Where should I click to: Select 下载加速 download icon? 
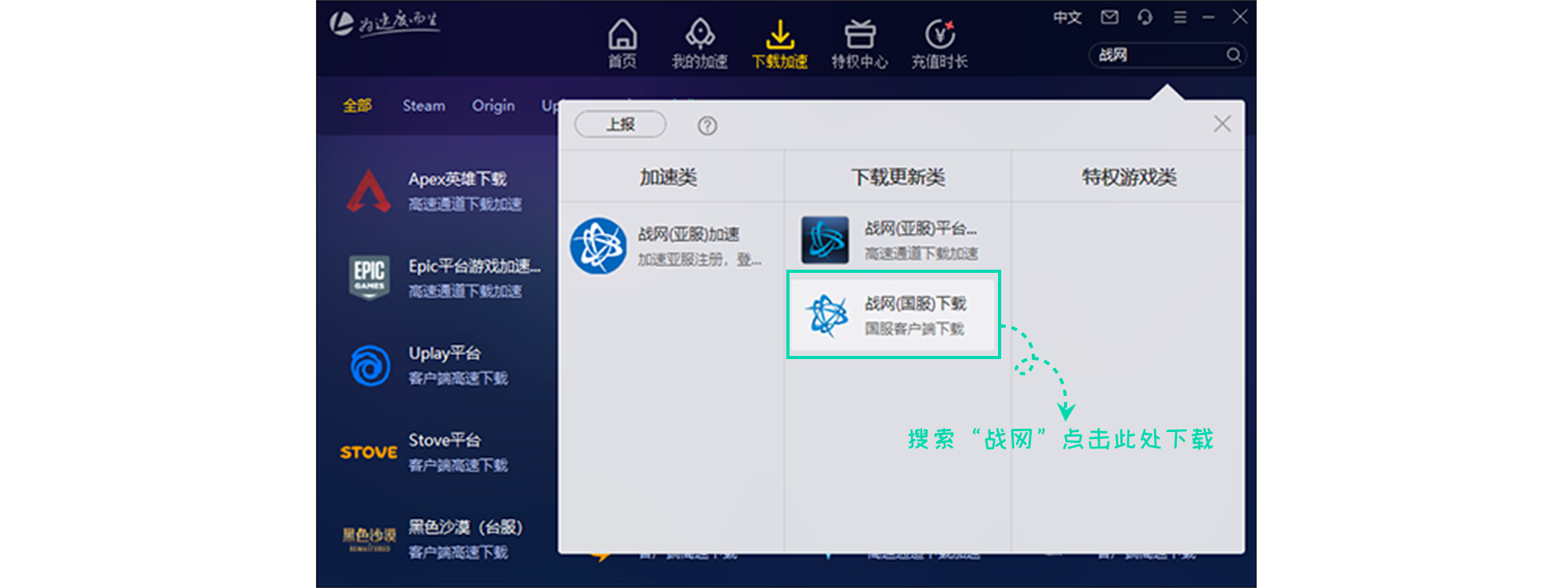point(779,34)
